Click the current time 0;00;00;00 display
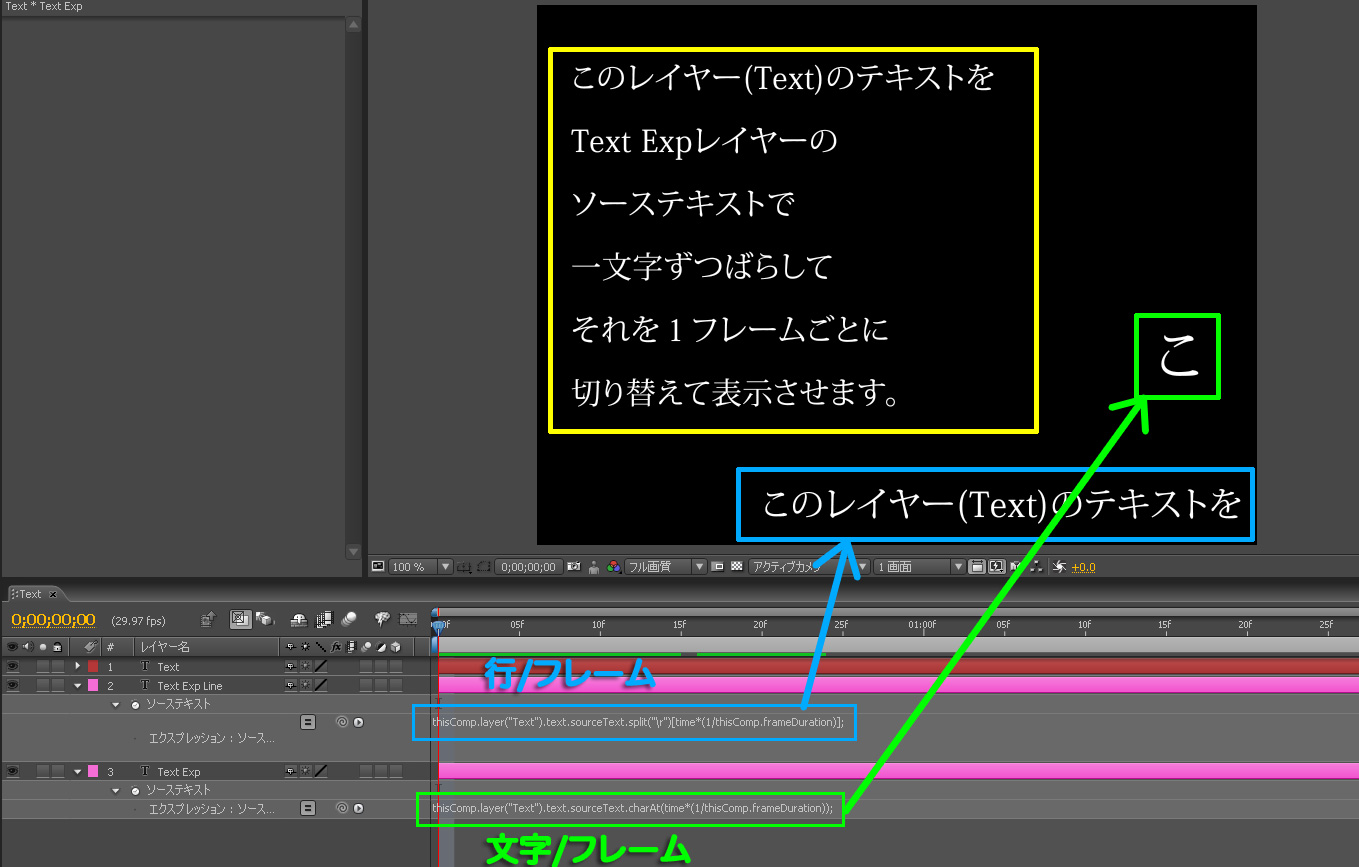Viewport: 1359px width, 867px height. [x=54, y=620]
